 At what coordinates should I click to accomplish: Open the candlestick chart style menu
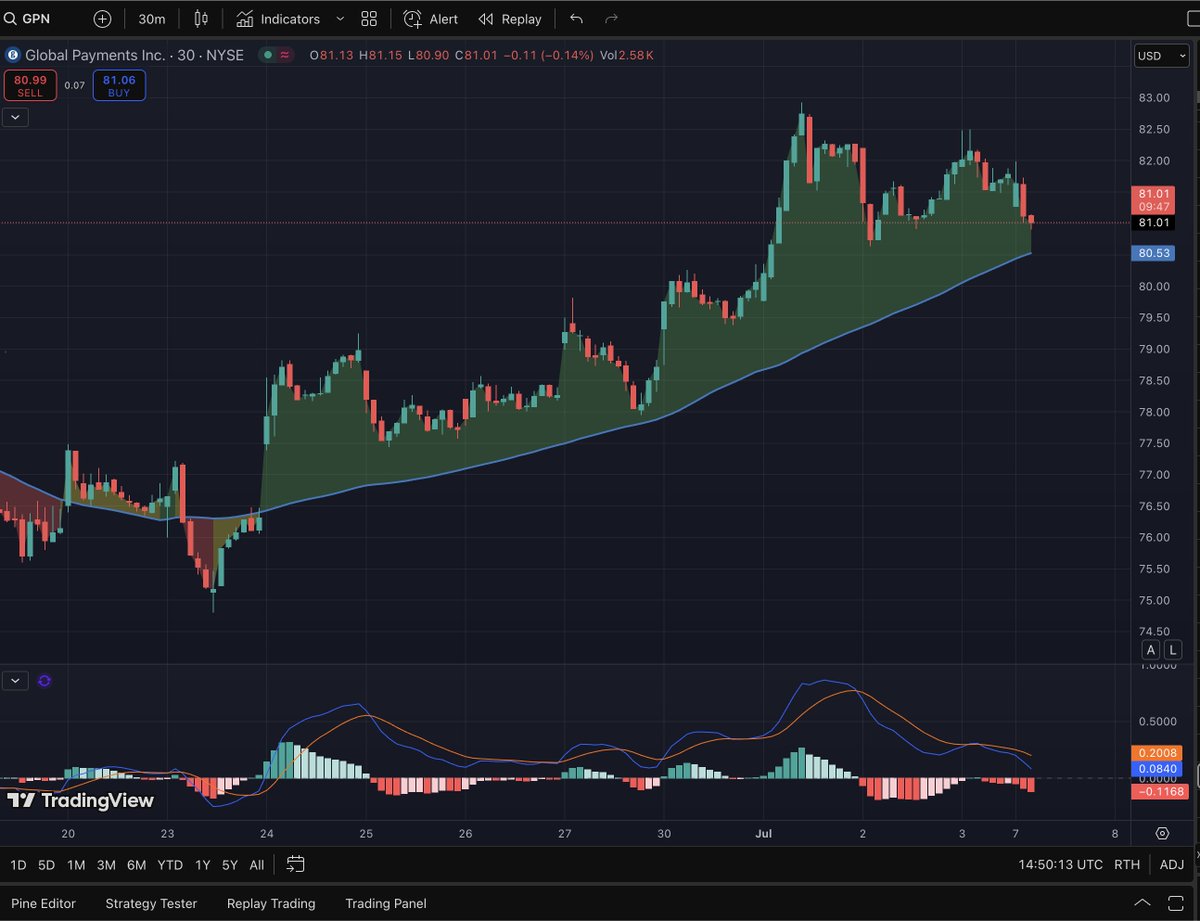(201, 19)
